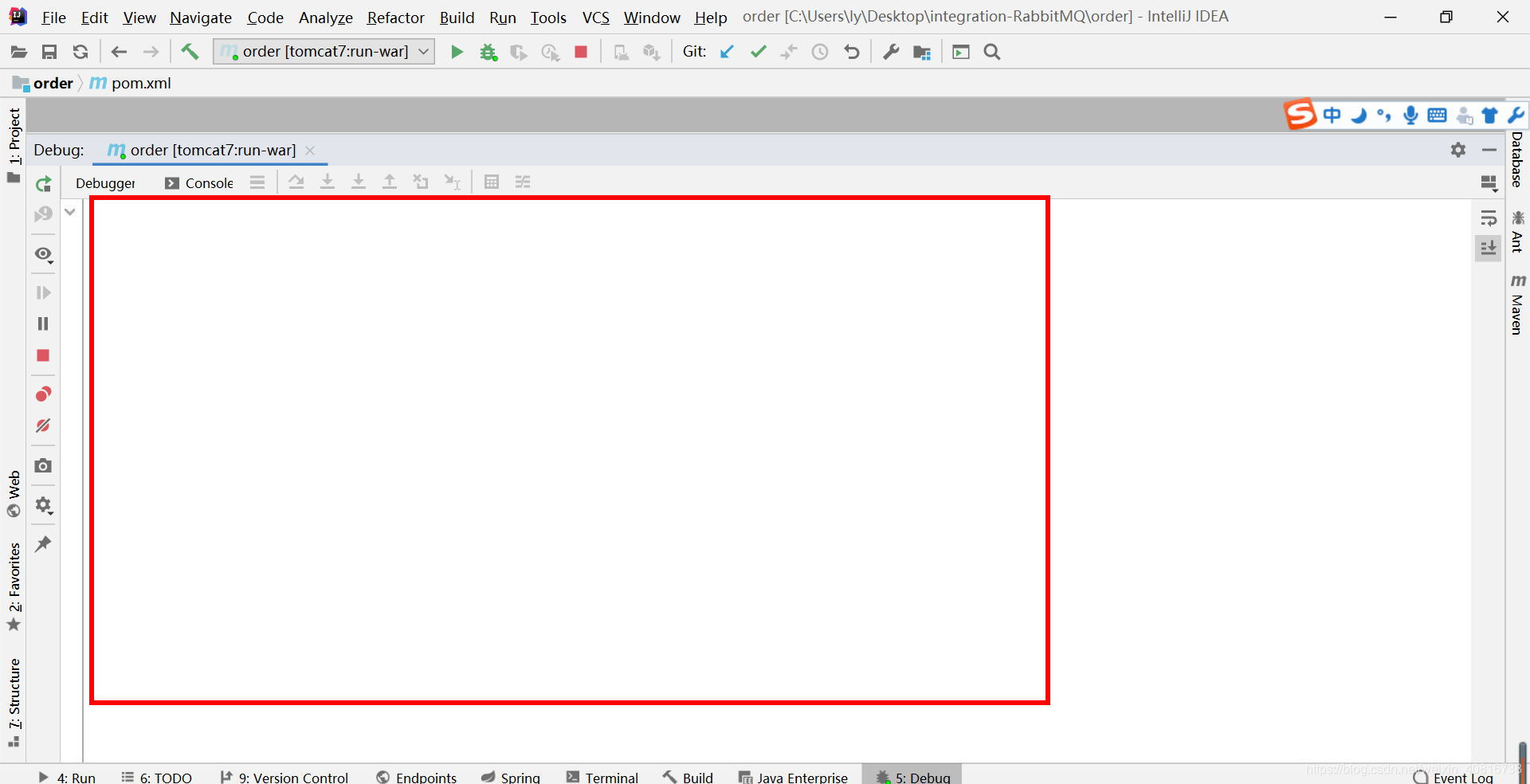Open the 6: TODO tool window
Image resolution: width=1530 pixels, height=784 pixels.
pos(157,777)
